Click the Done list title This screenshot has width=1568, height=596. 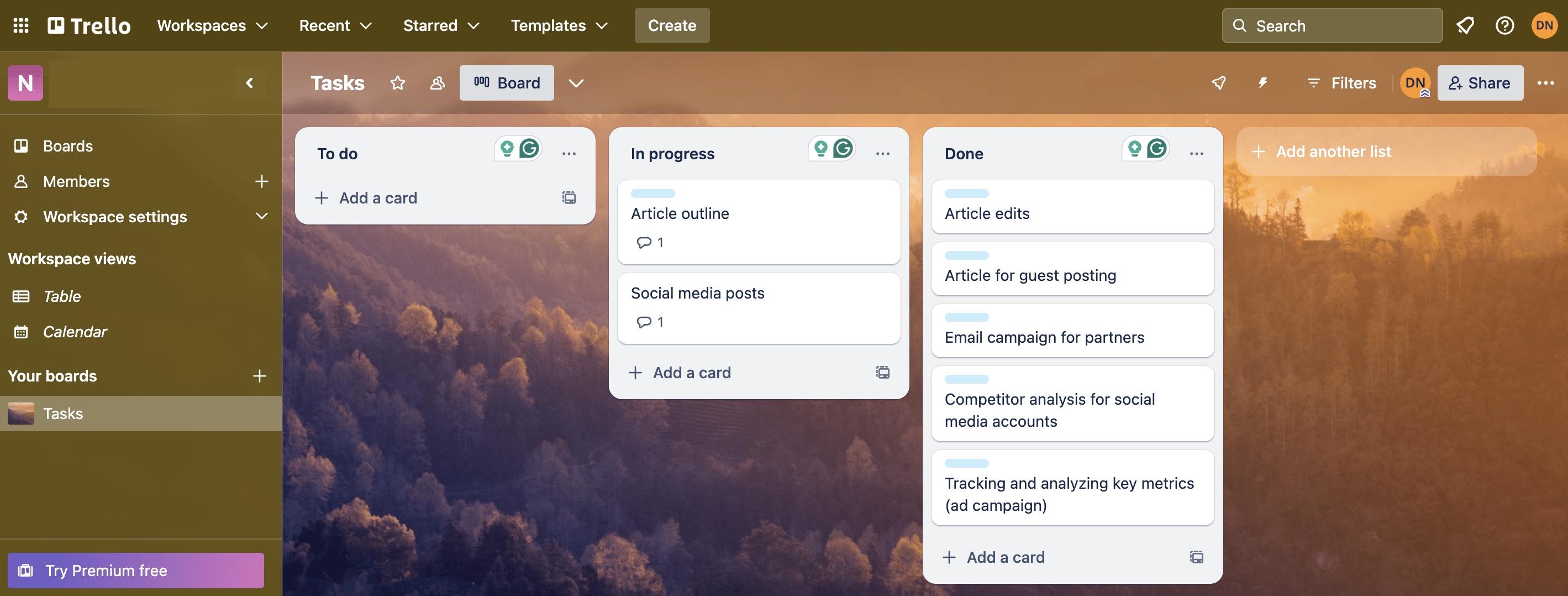[964, 154]
